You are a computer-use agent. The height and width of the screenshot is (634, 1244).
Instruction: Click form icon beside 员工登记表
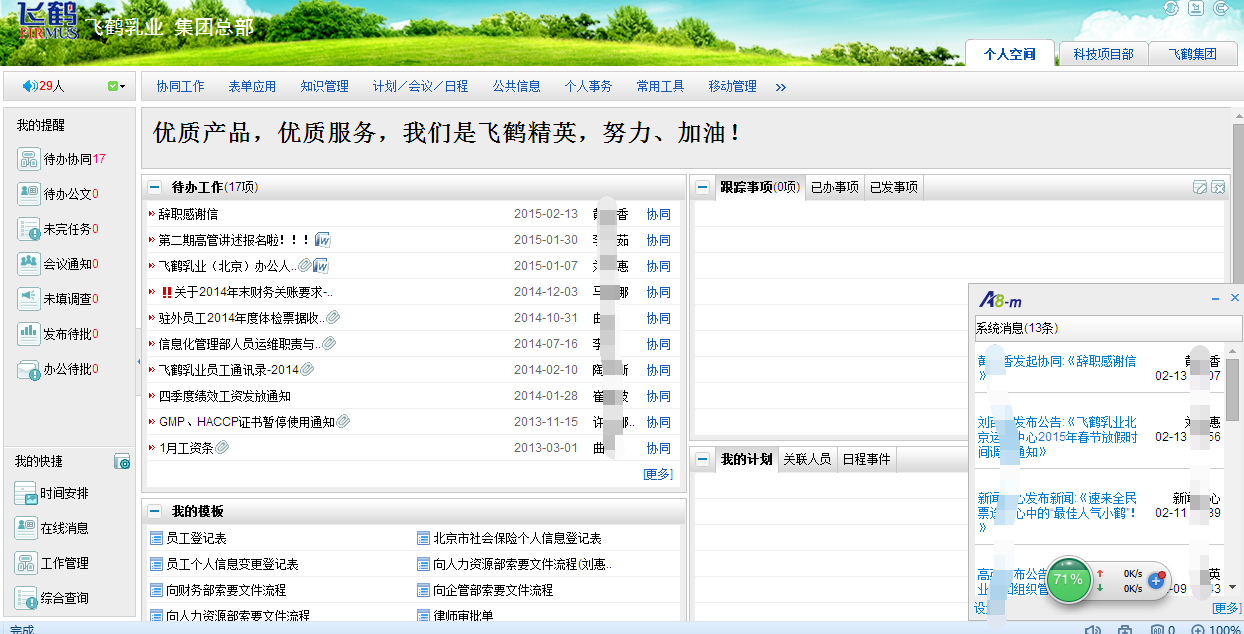pos(156,538)
